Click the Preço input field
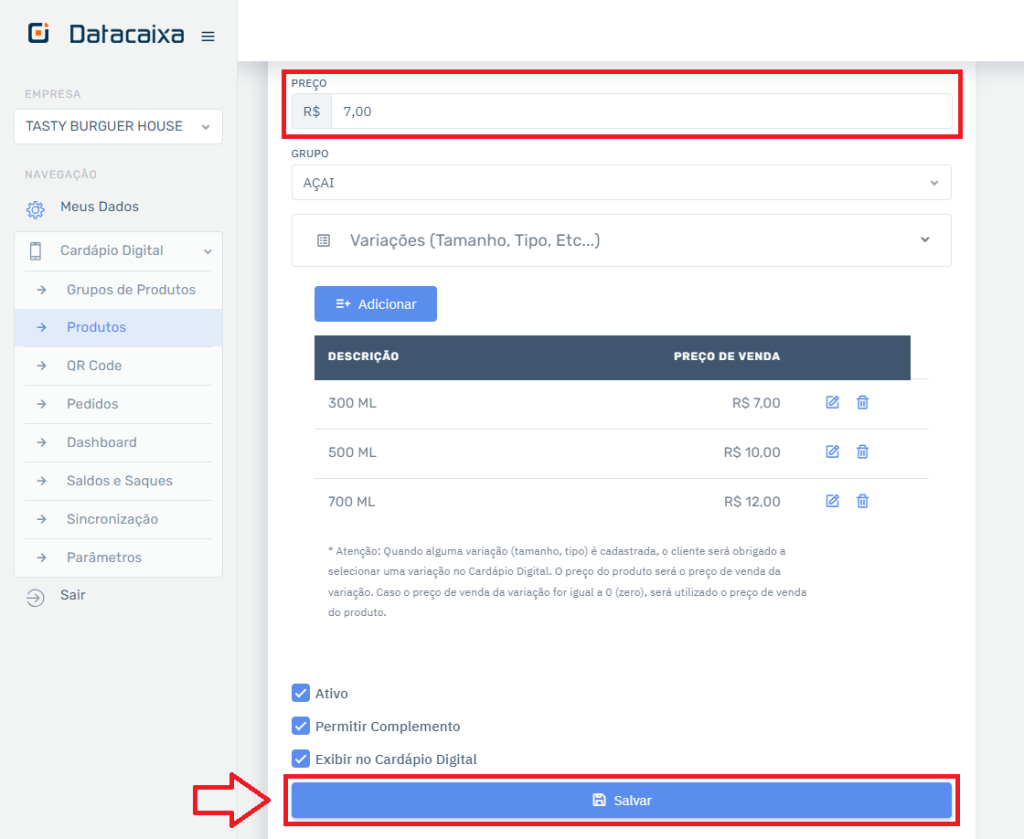 click(640, 112)
